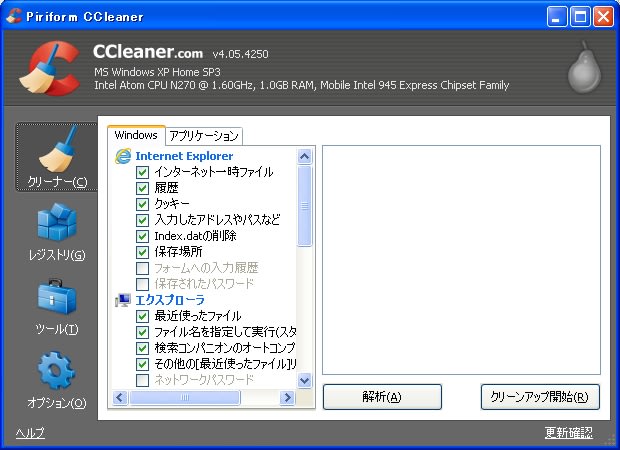Uncheck 最近使ったファイル checkbox
This screenshot has width=620, height=450.
pyautogui.click(x=142, y=316)
